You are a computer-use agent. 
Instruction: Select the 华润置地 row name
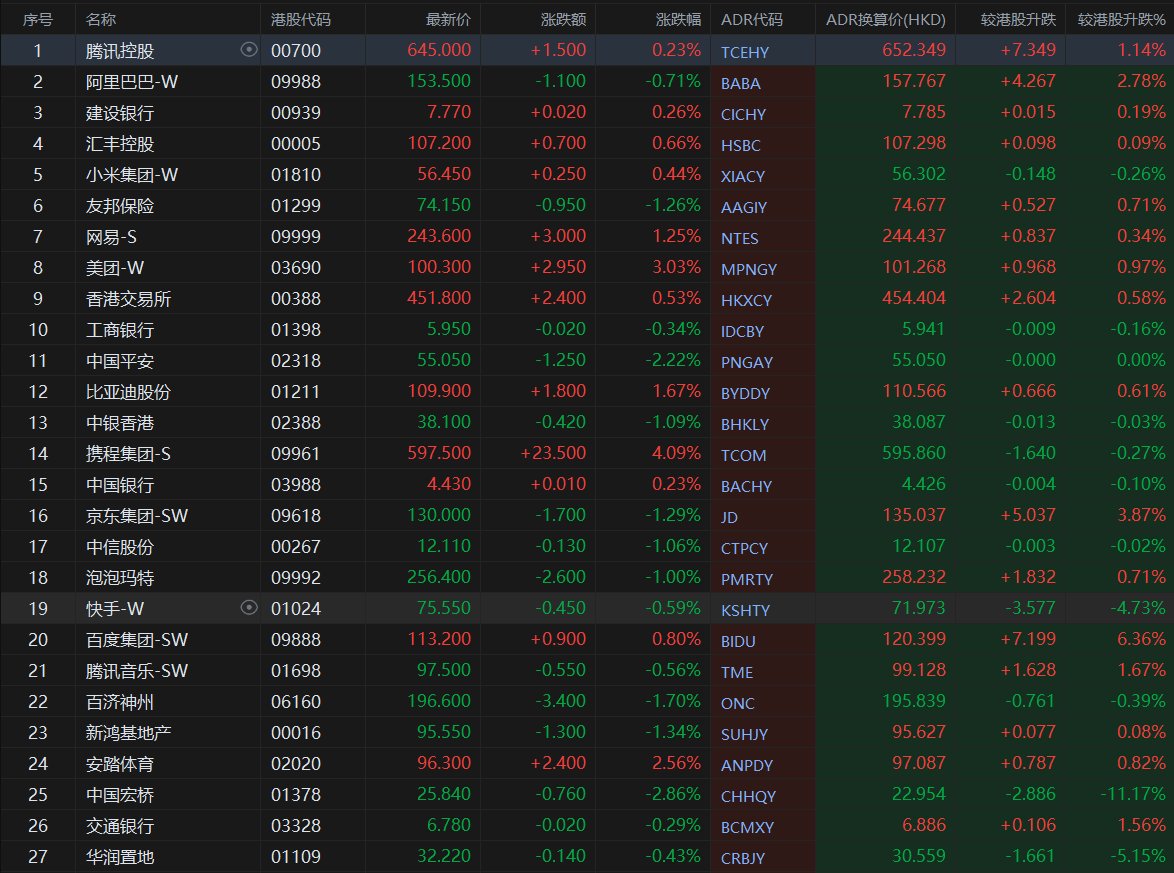point(120,857)
